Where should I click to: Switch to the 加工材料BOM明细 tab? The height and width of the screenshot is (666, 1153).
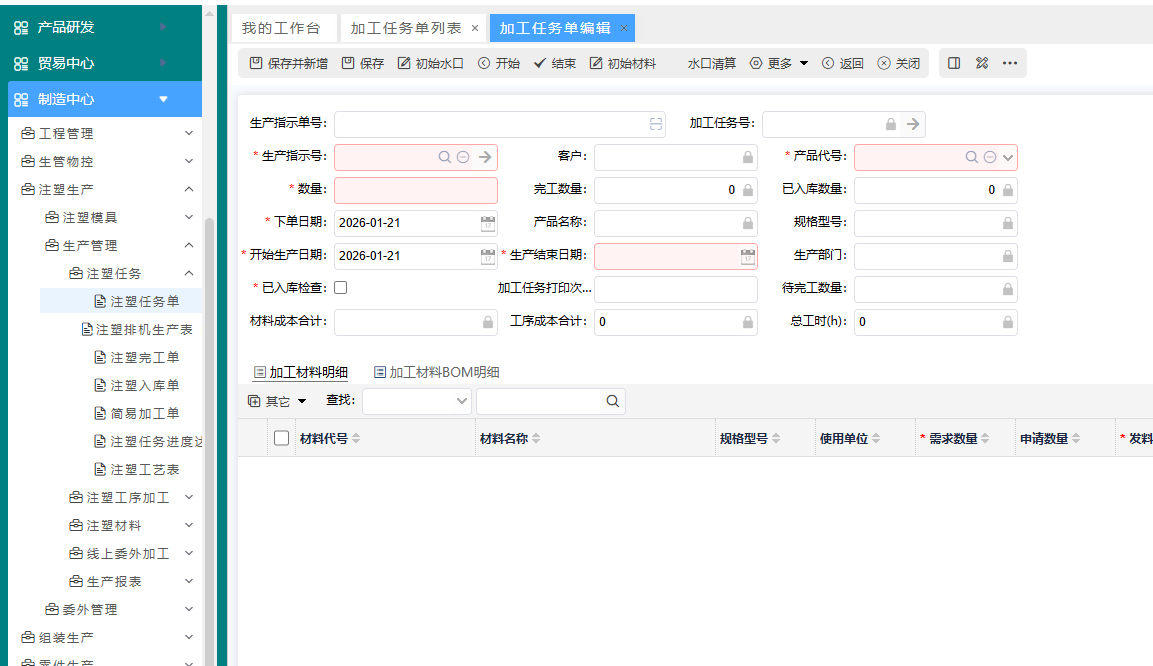tap(436, 372)
